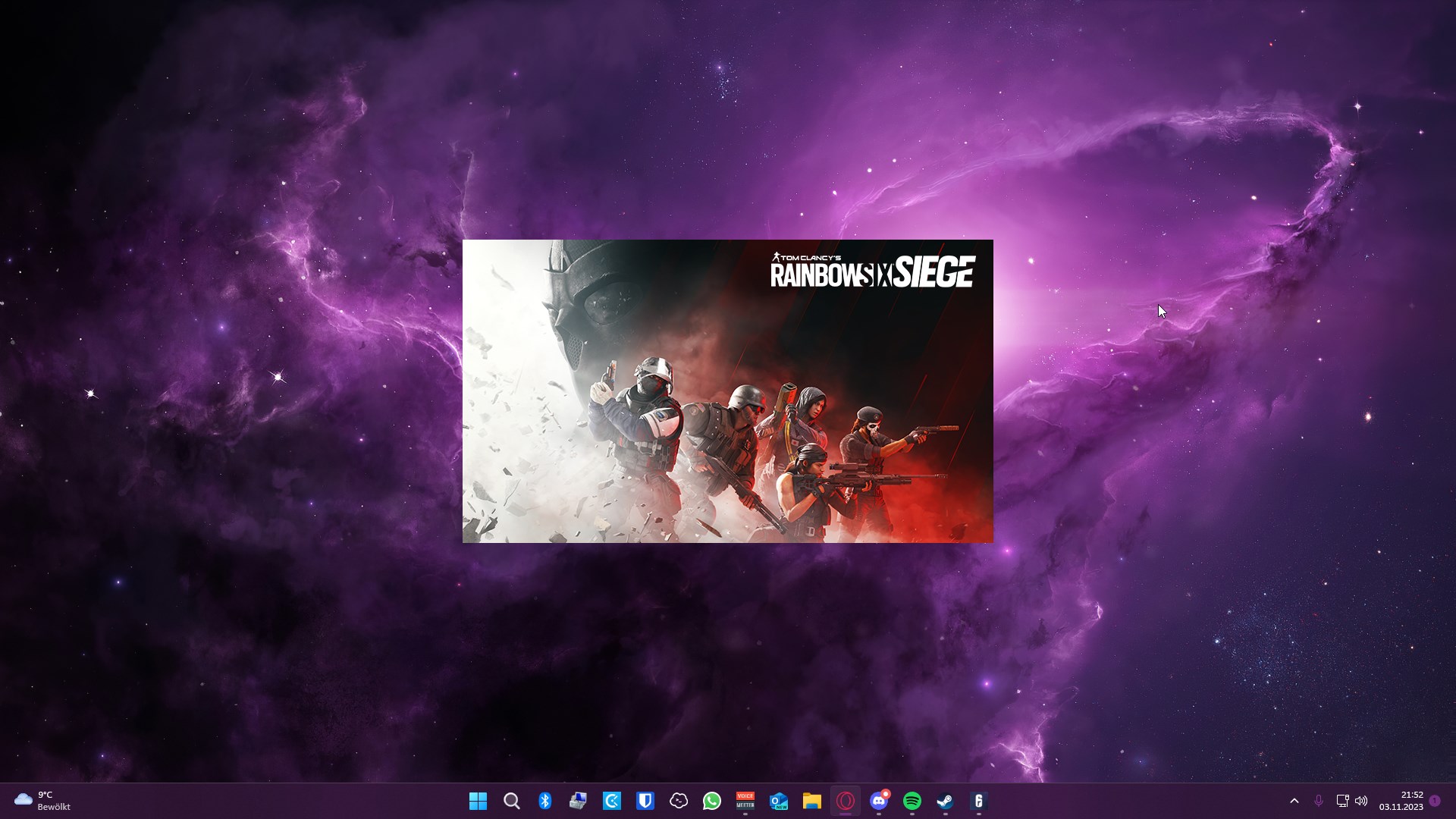
Task: Open network connection tray icon
Action: [1342, 801]
